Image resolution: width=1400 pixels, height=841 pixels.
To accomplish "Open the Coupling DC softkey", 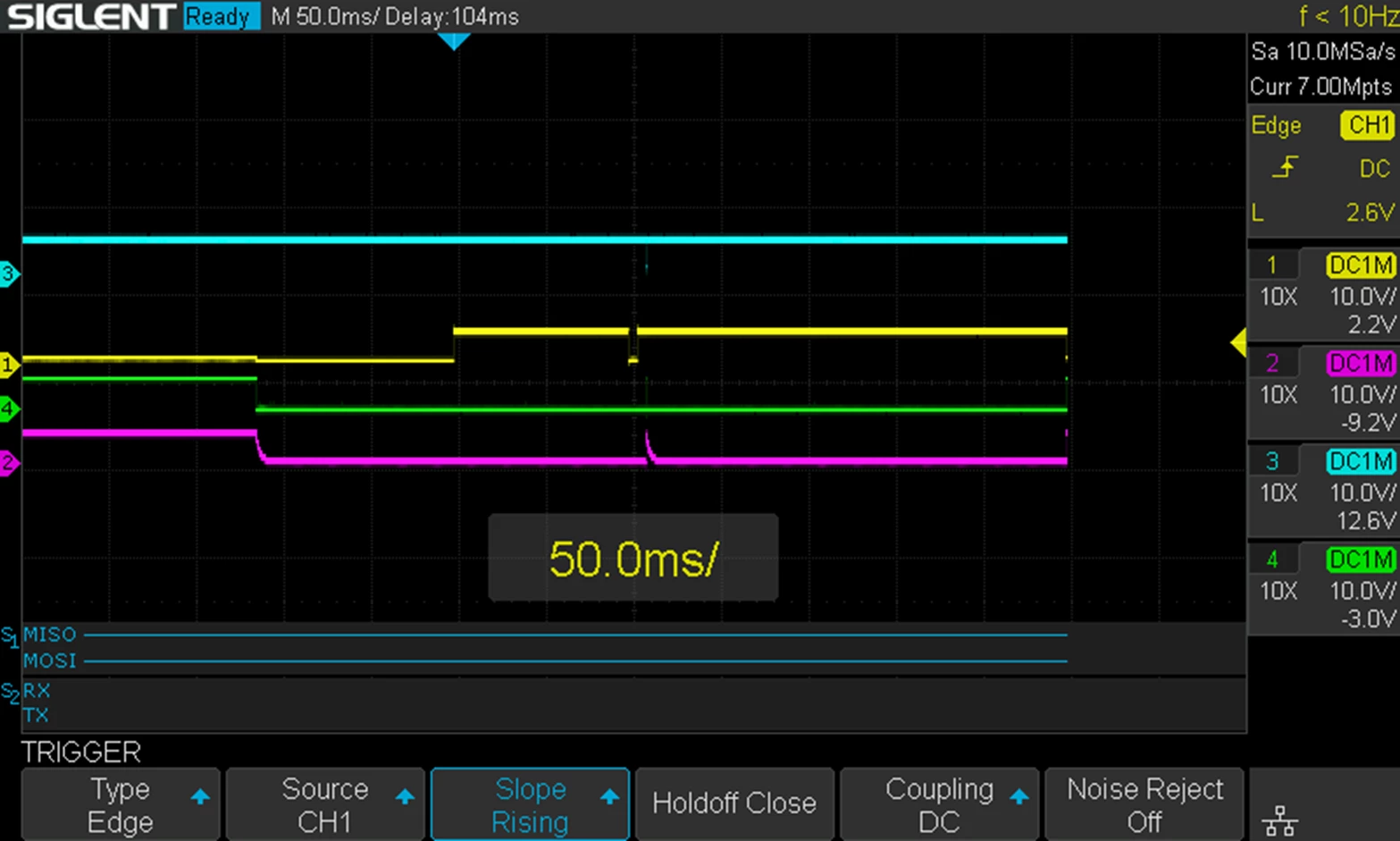I will point(939,804).
